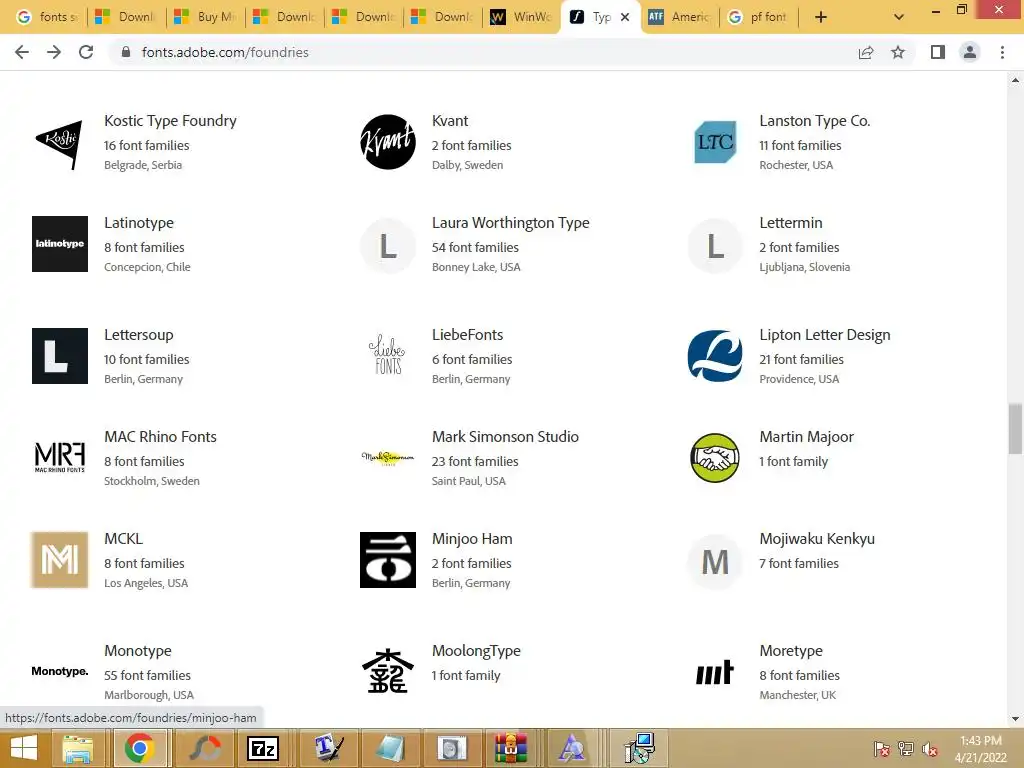Open the LiebeFonts foundry link
Image resolution: width=1024 pixels, height=768 pixels.
tap(467, 335)
